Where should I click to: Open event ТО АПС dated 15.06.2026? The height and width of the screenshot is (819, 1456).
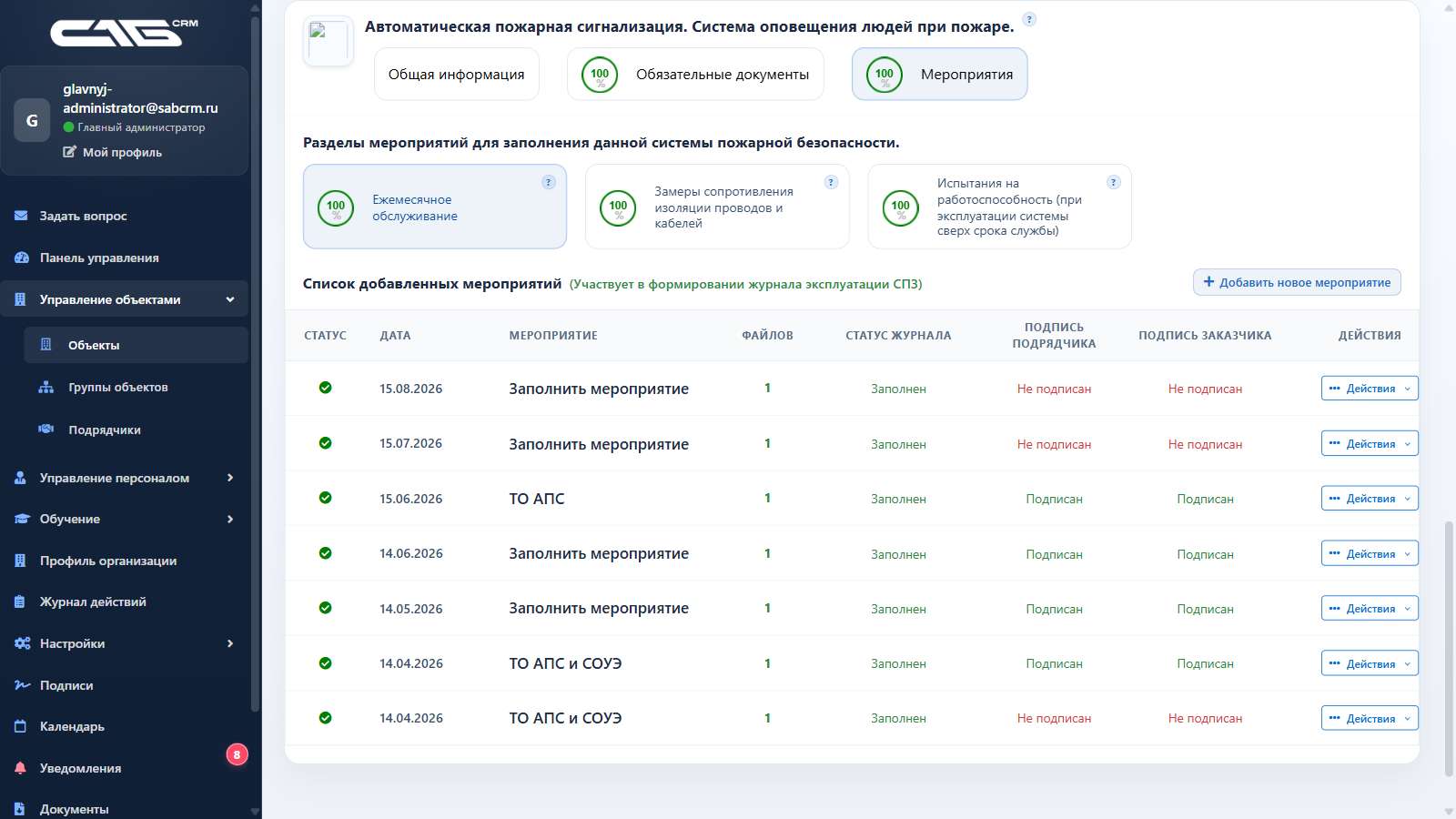coord(537,499)
